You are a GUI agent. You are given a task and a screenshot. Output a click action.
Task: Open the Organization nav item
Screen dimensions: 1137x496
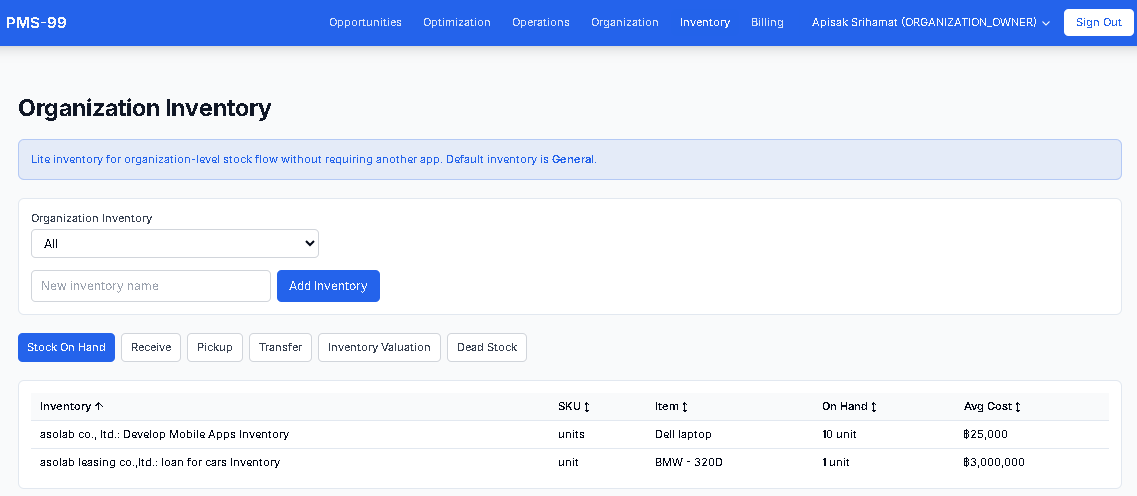624,22
